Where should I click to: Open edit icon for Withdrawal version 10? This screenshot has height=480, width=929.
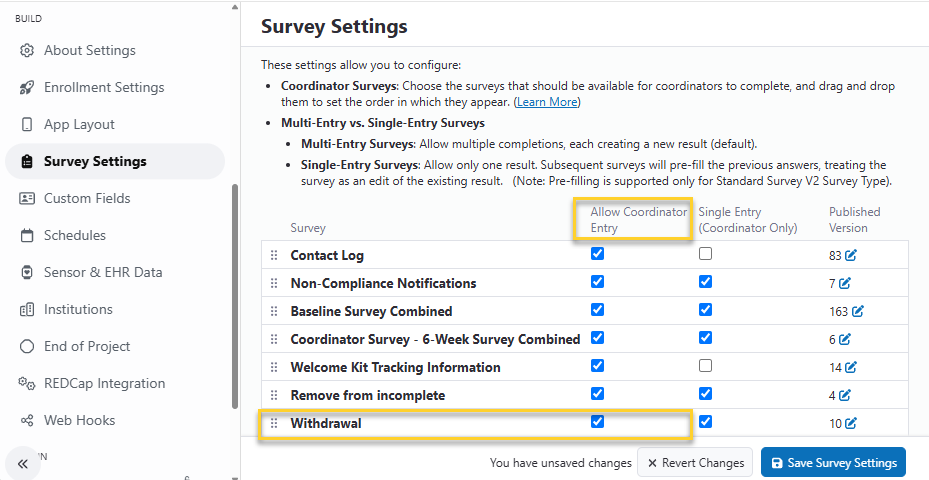click(x=851, y=423)
